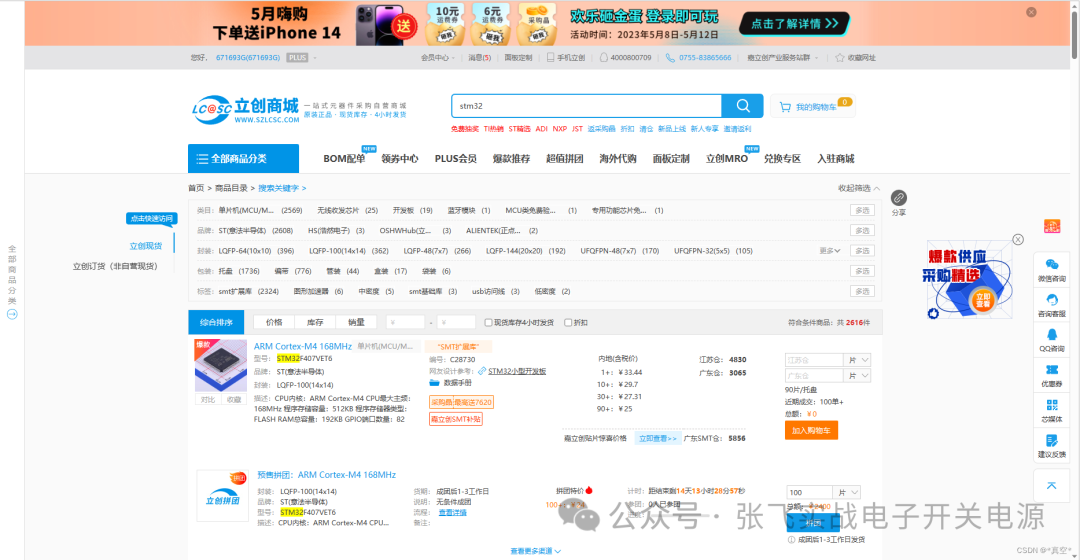Click the star icon for 收藏网址
Viewport: 1080px width, 560px height.
840,58
